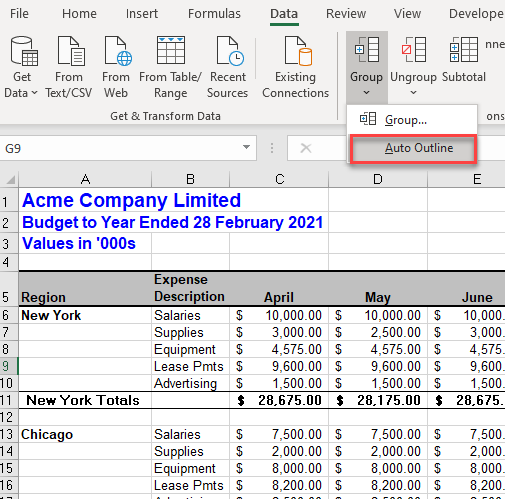Click the Values in '000s cell
The image size is (505, 499).
85,243
